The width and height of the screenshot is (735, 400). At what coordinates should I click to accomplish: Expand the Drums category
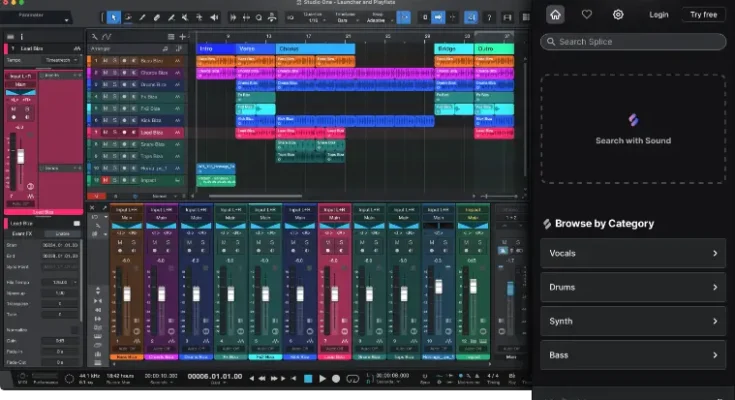633,288
